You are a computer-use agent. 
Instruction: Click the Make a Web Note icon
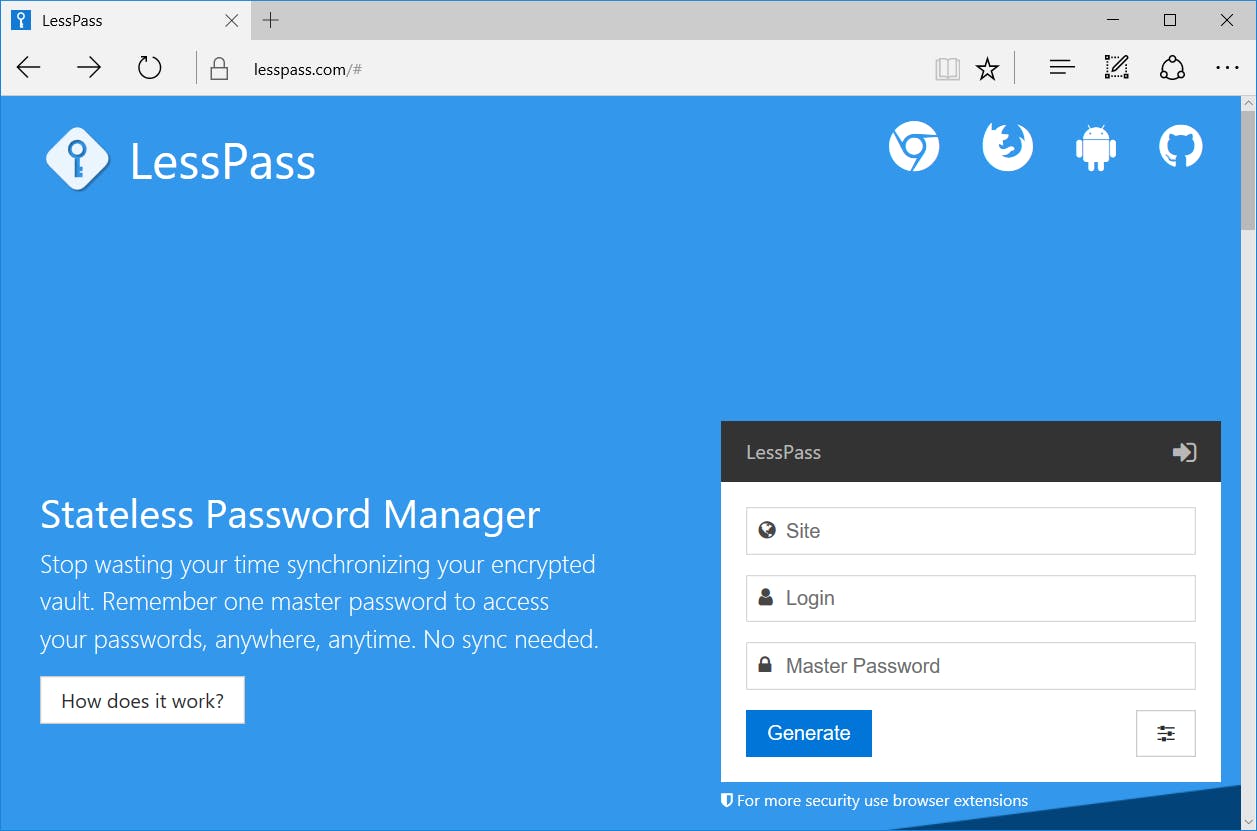(1116, 68)
